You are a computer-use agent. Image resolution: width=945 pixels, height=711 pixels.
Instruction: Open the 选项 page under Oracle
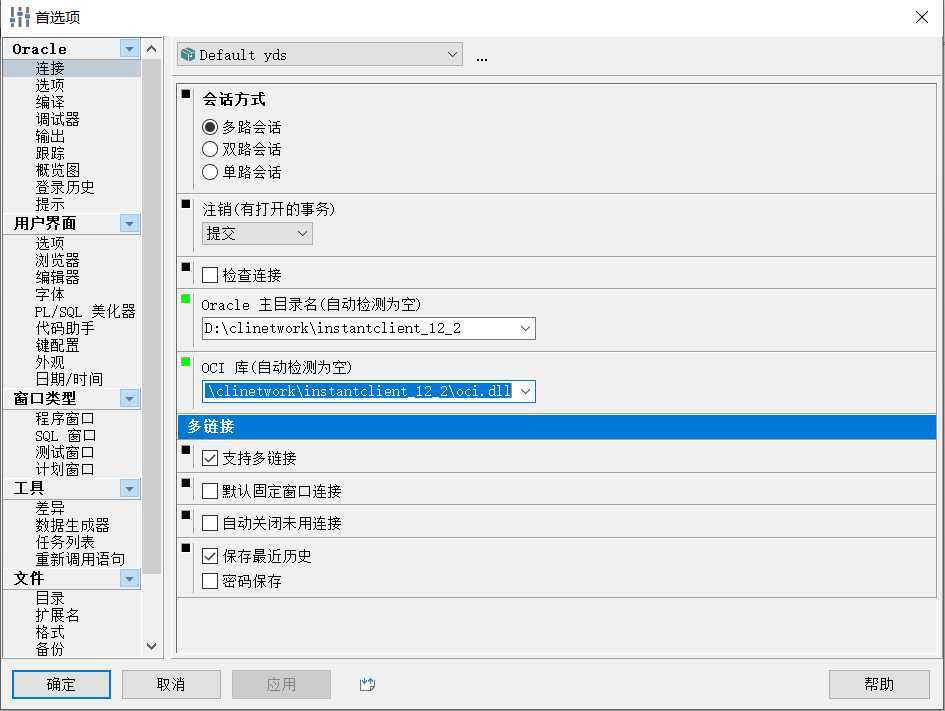point(50,85)
